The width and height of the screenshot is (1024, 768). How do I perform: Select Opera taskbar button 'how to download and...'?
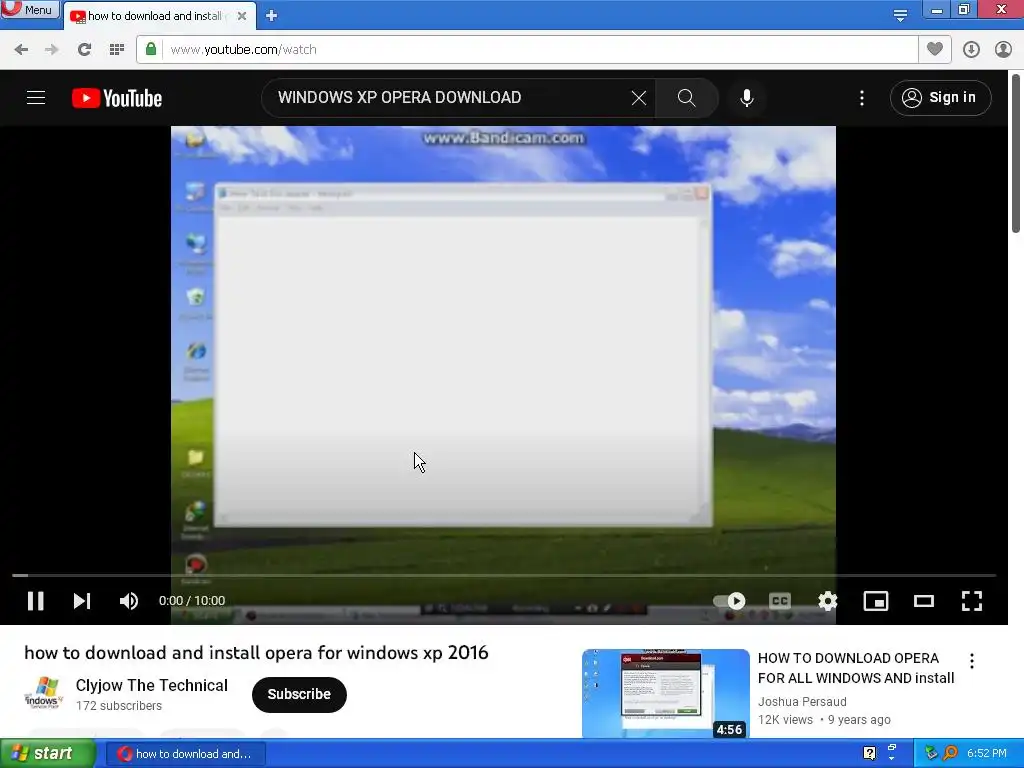click(x=185, y=754)
